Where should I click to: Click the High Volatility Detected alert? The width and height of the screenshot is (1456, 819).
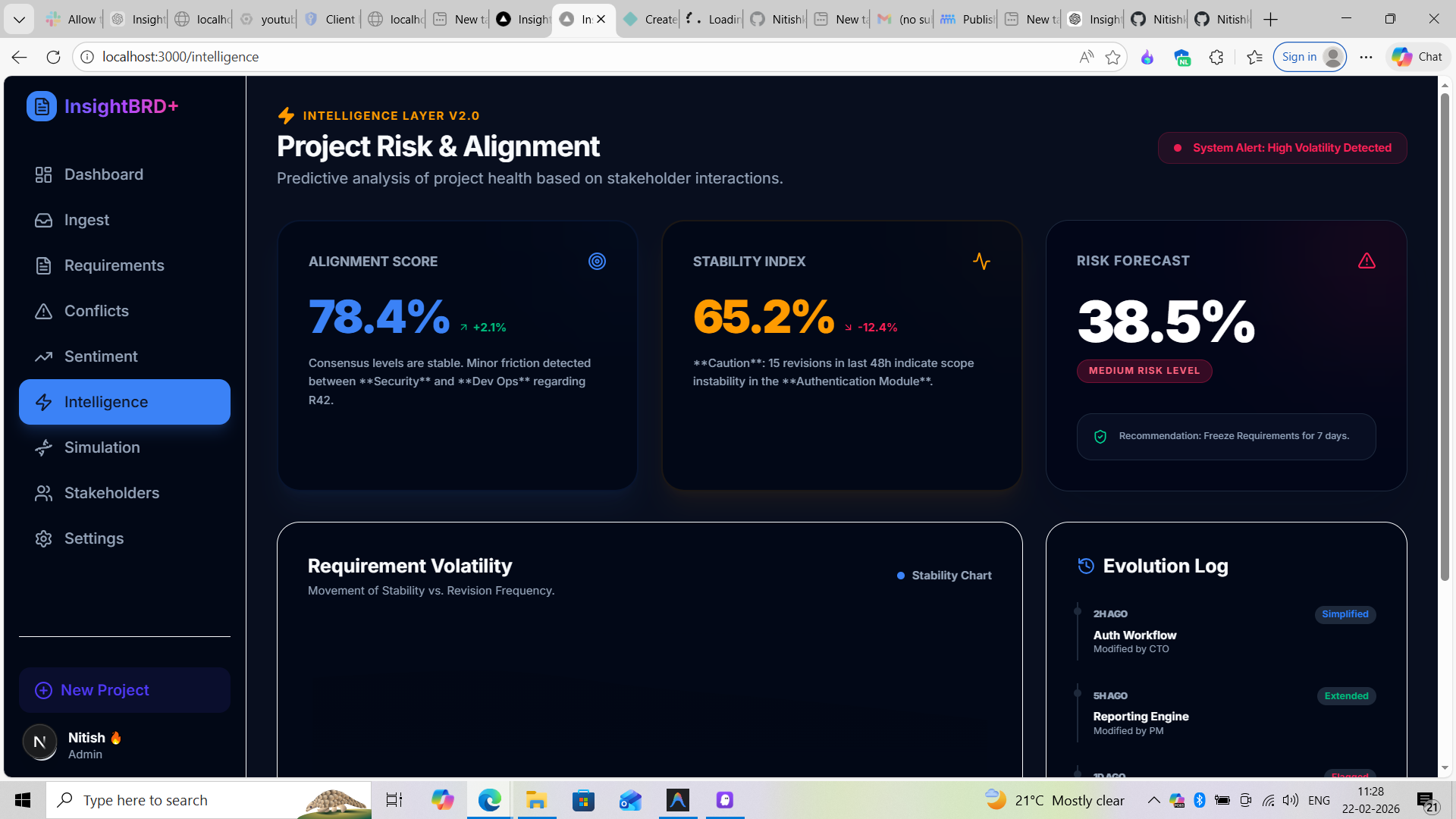point(1282,148)
